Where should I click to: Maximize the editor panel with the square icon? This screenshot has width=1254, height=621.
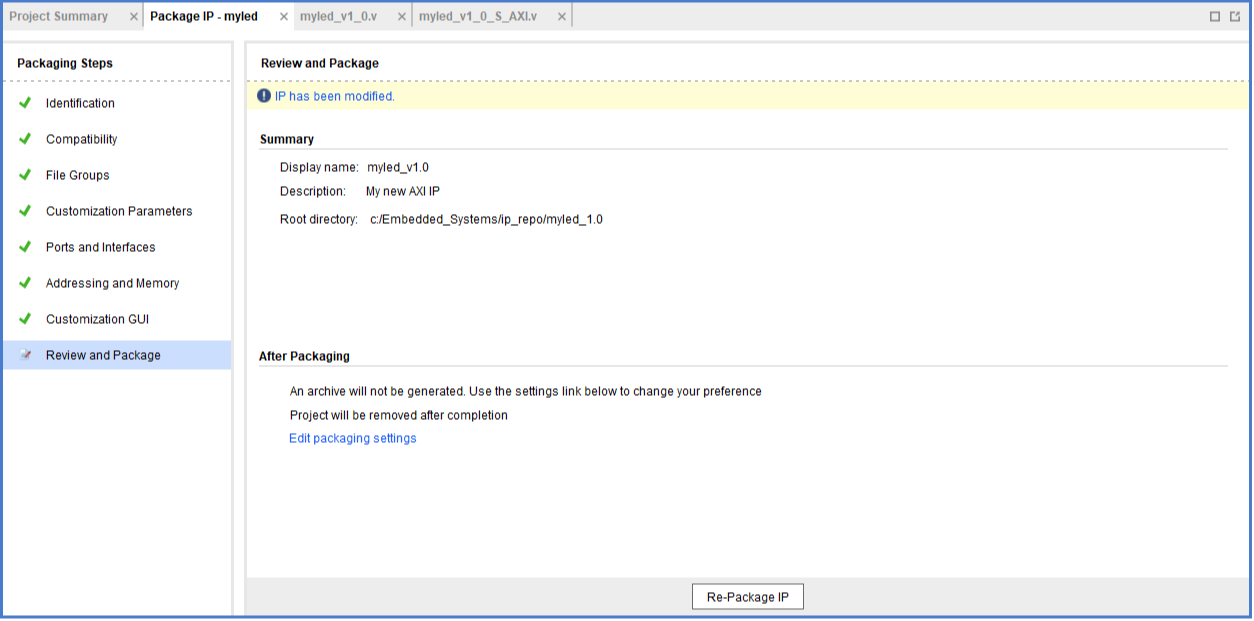click(1215, 16)
